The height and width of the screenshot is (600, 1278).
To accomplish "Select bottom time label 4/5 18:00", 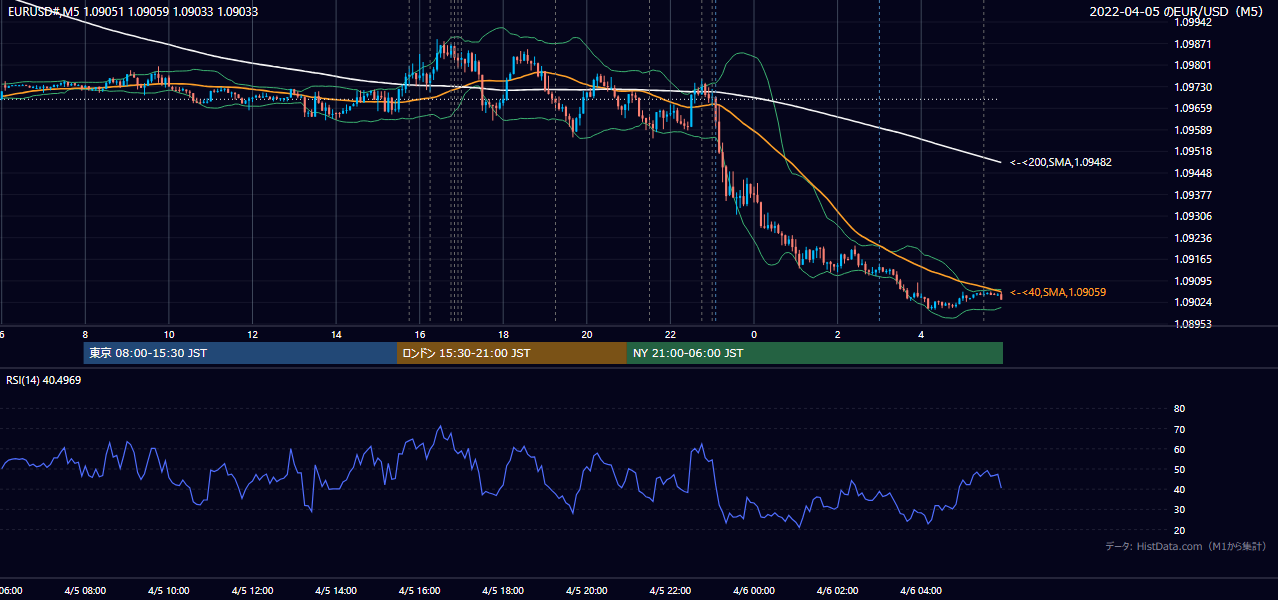I will (504, 591).
